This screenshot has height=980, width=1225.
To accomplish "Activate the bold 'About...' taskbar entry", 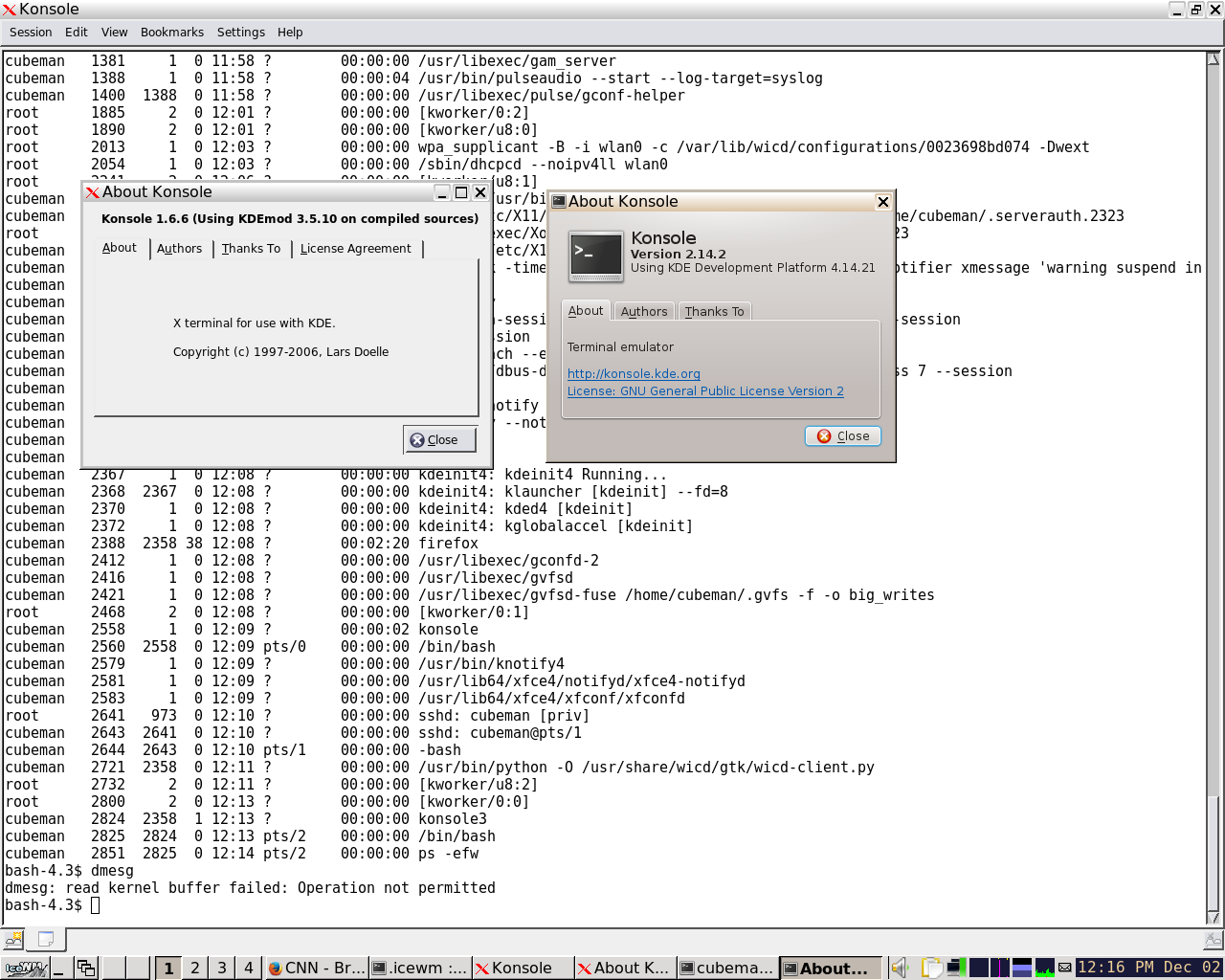I will [x=831, y=968].
